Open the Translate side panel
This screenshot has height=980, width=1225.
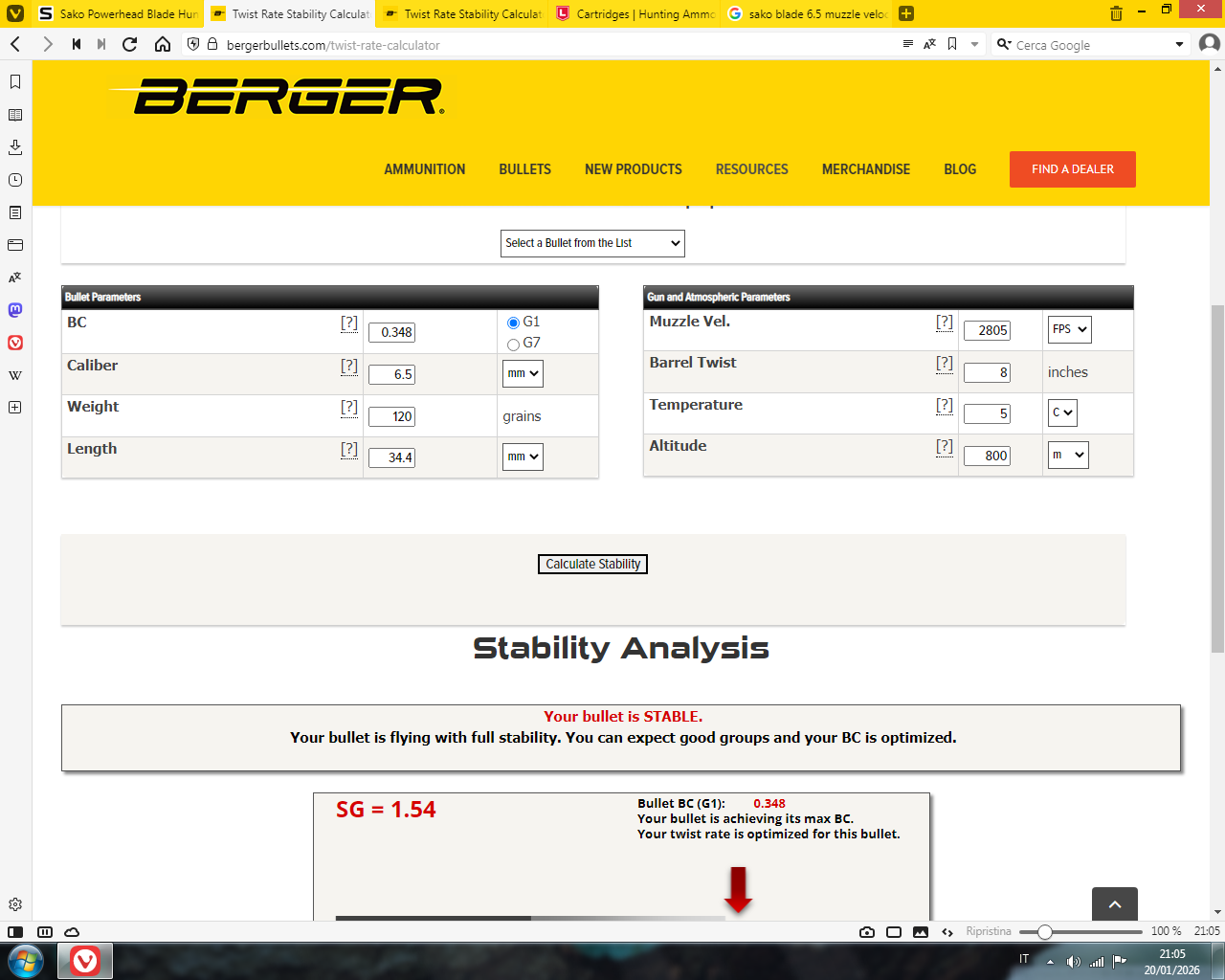[15, 278]
